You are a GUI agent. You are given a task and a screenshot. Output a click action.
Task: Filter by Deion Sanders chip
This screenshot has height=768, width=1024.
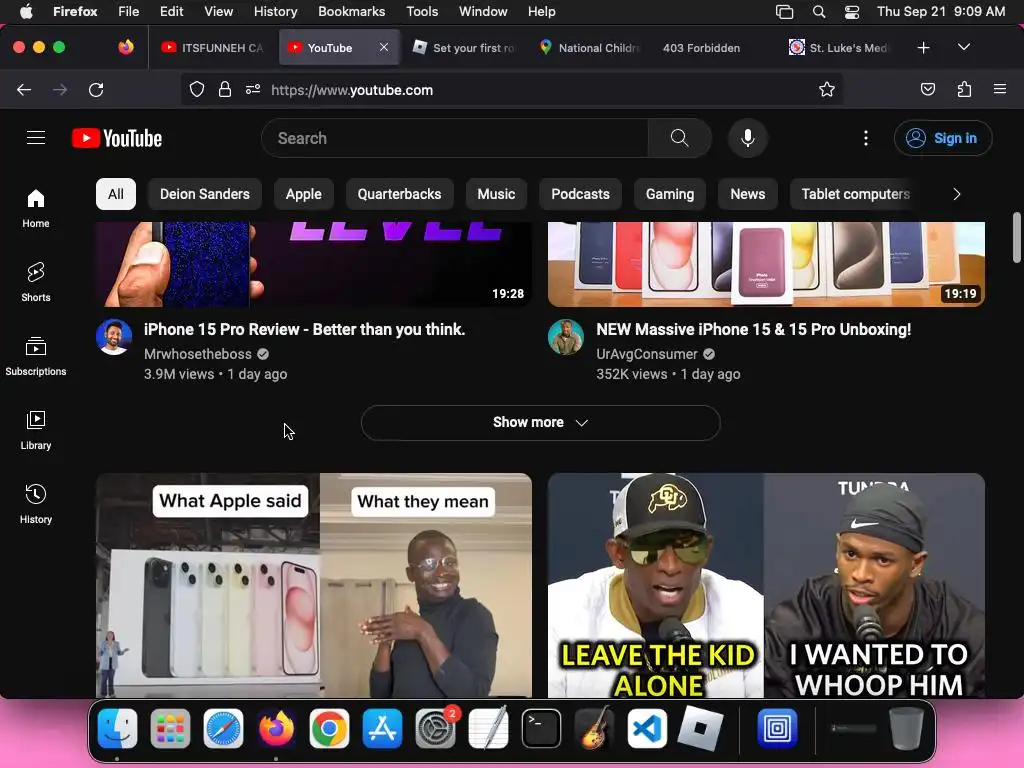click(x=204, y=194)
